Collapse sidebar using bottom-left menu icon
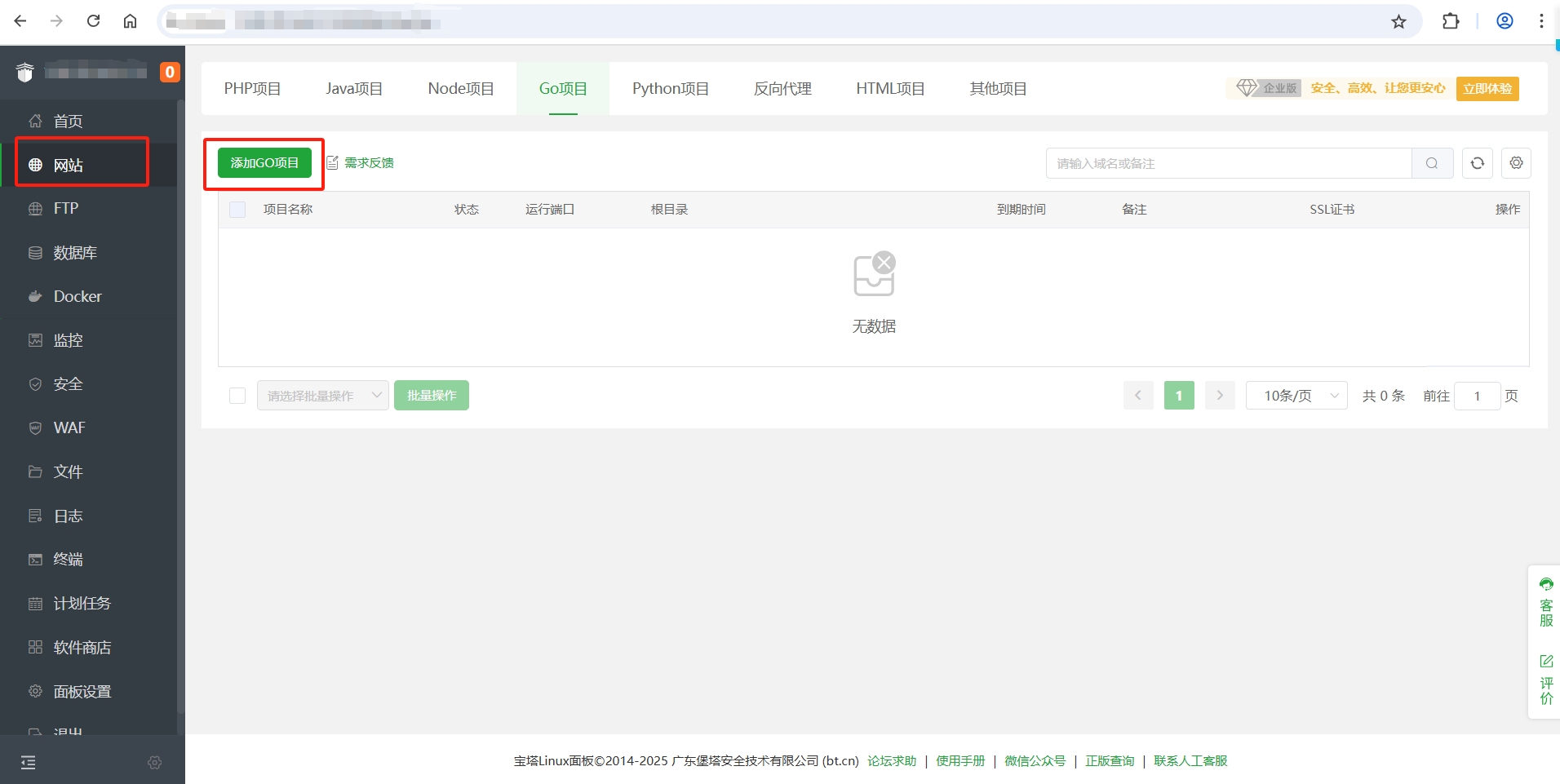This screenshot has width=1560, height=784. click(29, 763)
